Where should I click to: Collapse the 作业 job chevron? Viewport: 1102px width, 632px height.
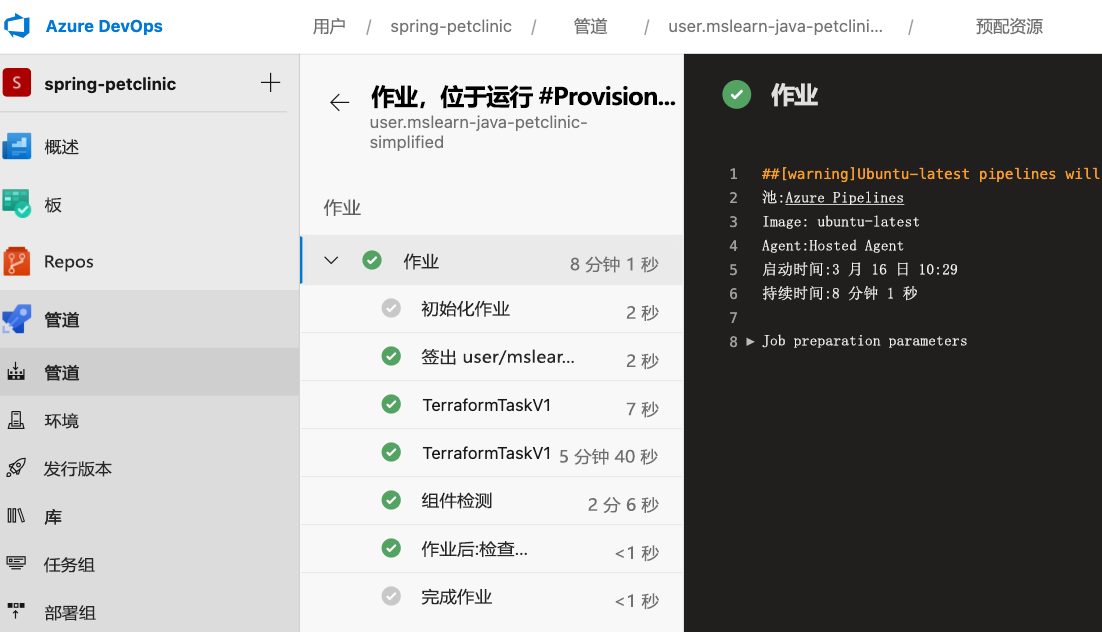331,261
